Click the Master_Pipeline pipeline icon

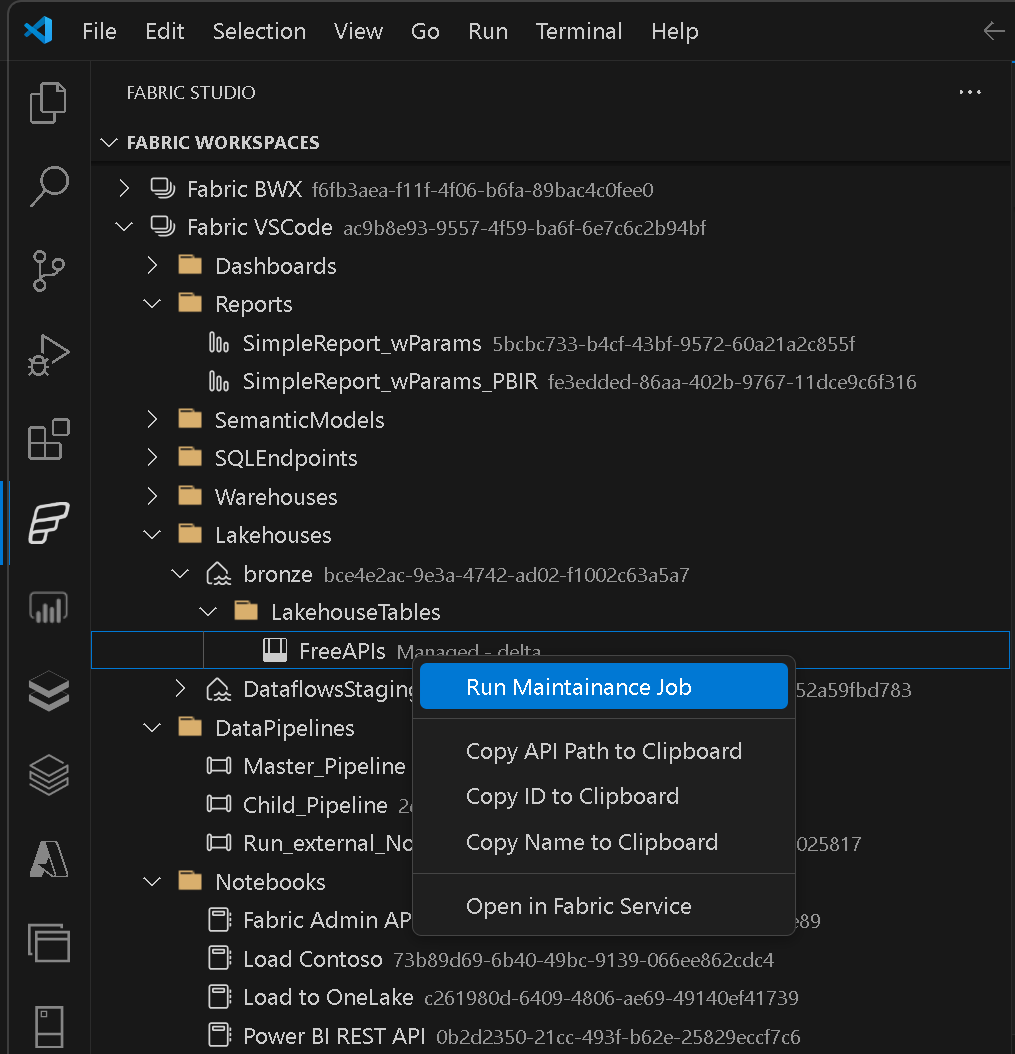[218, 766]
